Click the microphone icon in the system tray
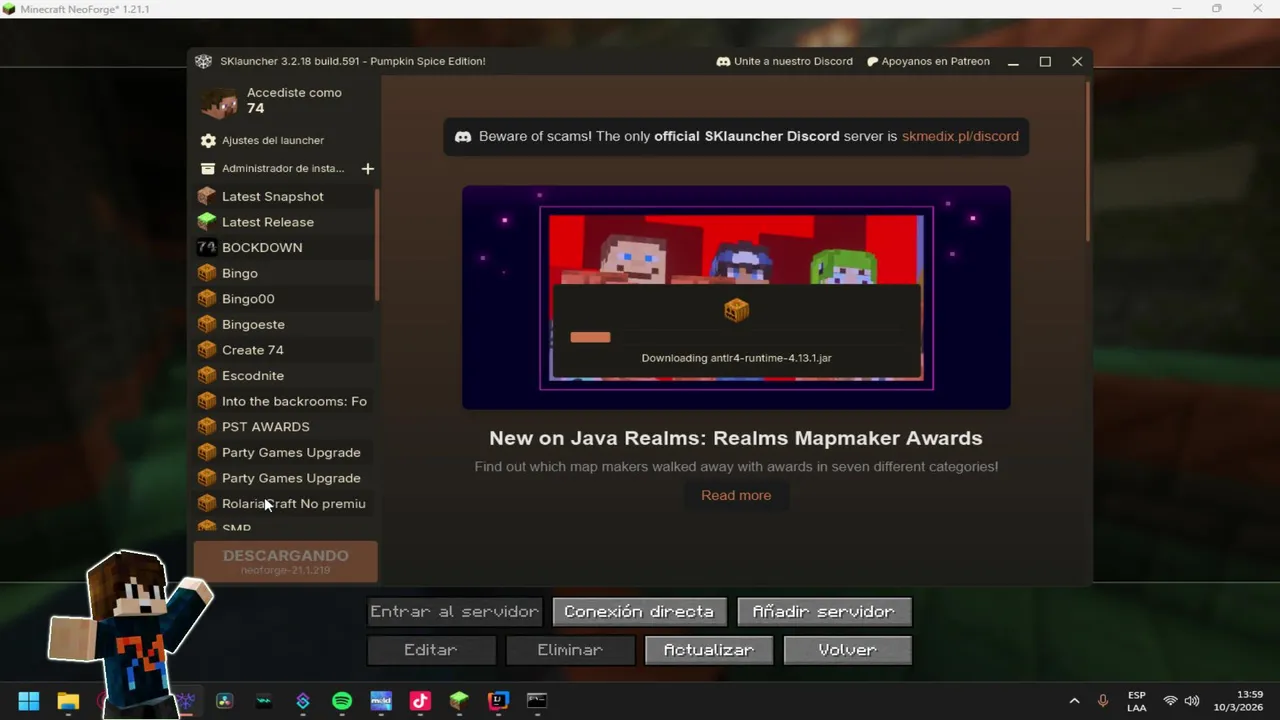This screenshot has height=720, width=1280. [1103, 701]
